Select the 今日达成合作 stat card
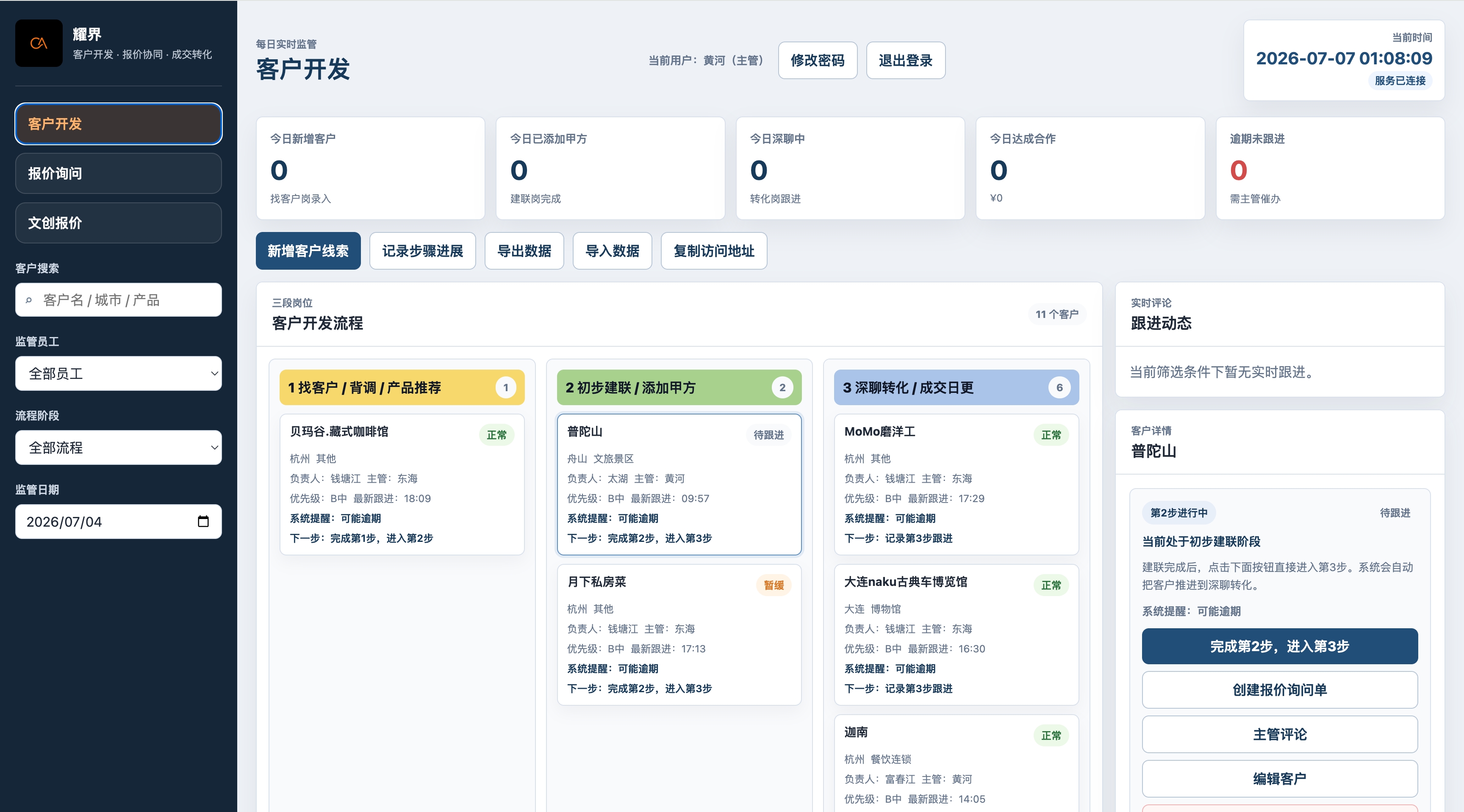Image resolution: width=1464 pixels, height=812 pixels. 1090,168
